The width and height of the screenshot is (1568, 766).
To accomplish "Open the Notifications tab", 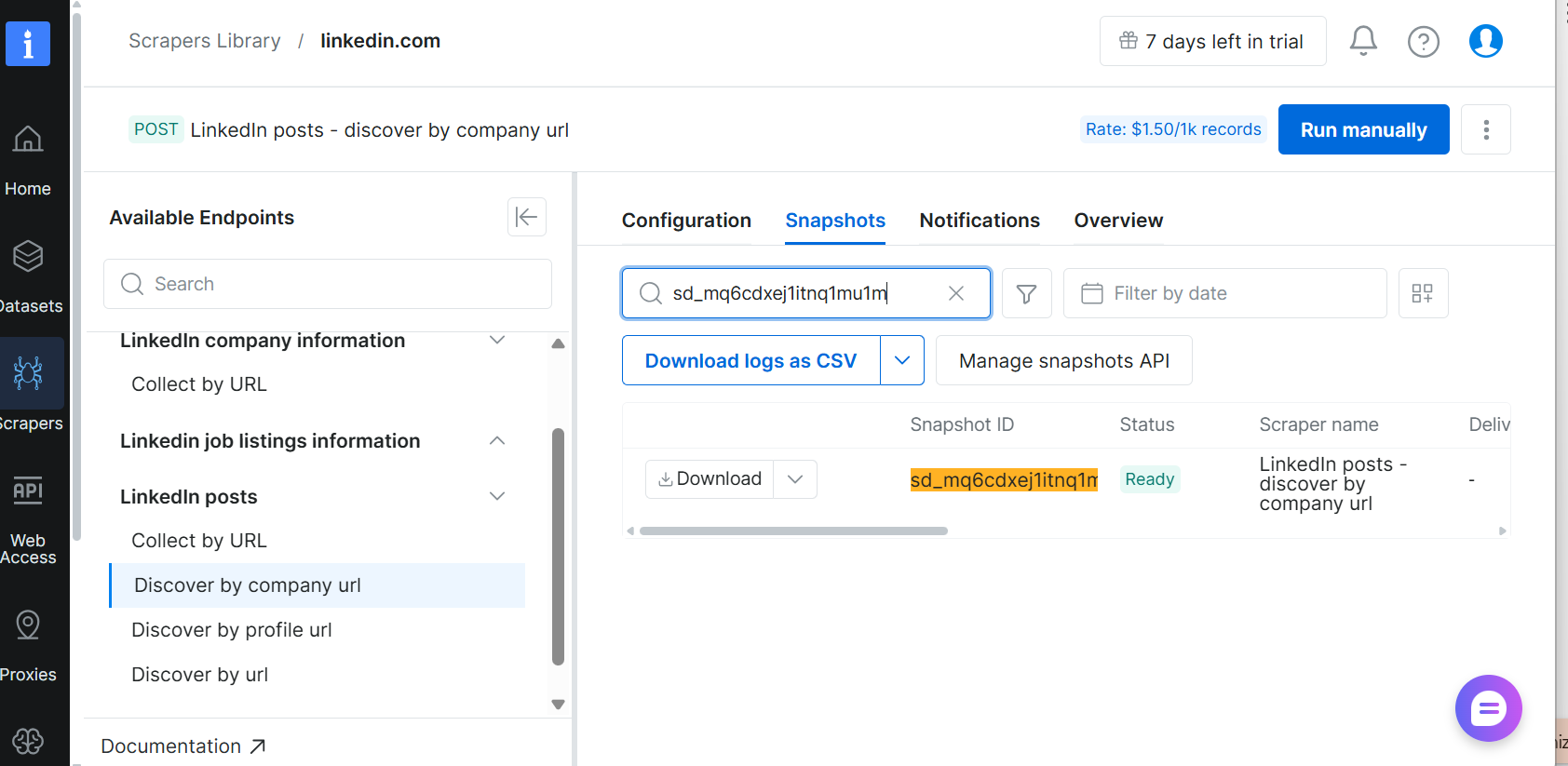I will [x=980, y=221].
